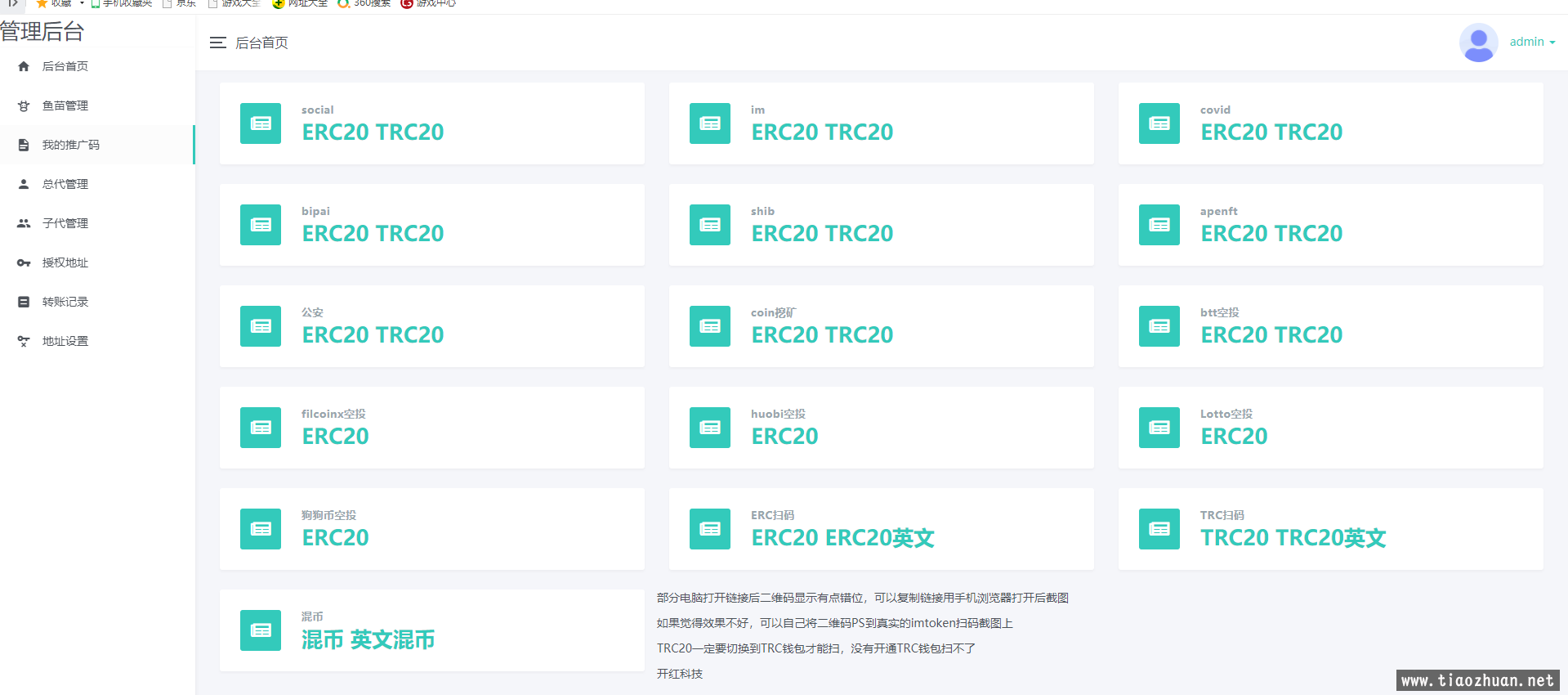Click the 管理后台 title
The height and width of the screenshot is (695, 1568).
click(42, 31)
